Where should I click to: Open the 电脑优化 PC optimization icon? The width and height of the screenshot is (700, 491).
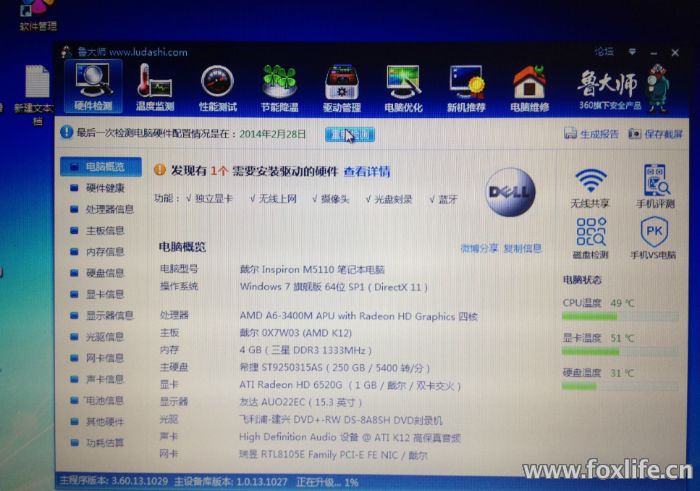[404, 86]
